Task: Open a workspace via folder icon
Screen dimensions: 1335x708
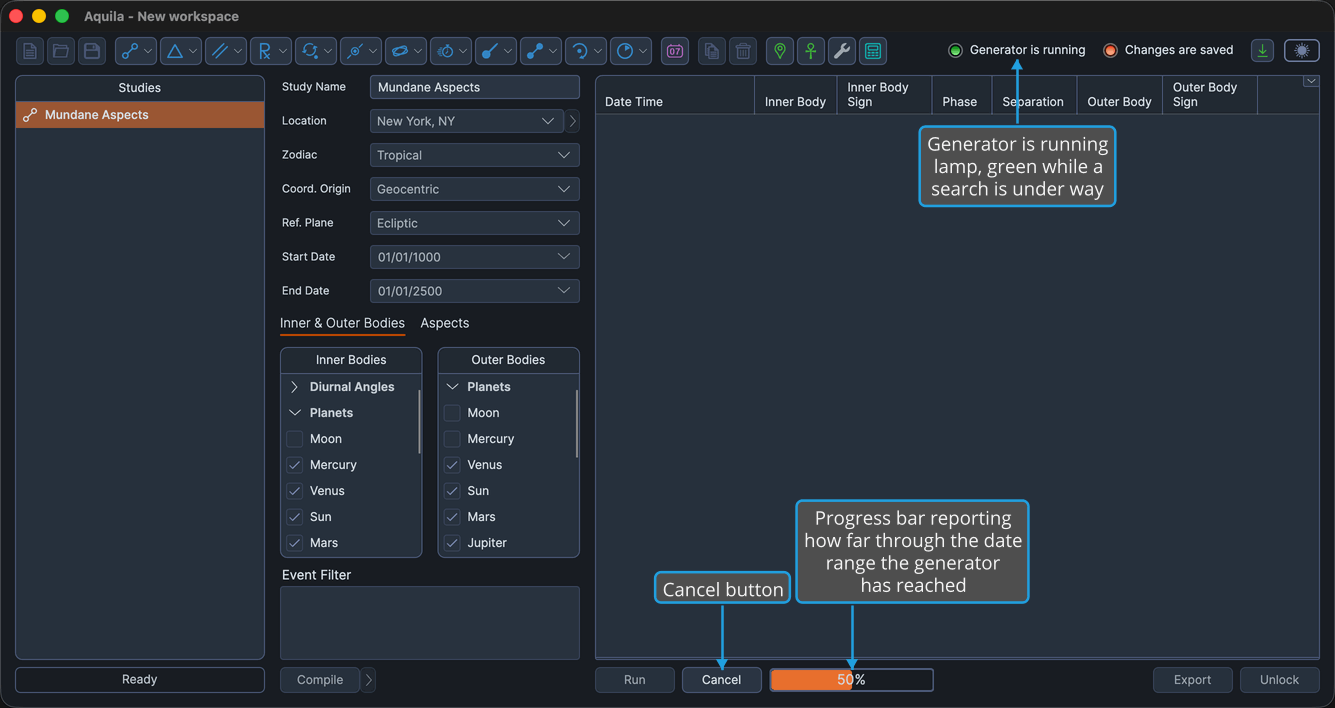Action: click(x=61, y=51)
